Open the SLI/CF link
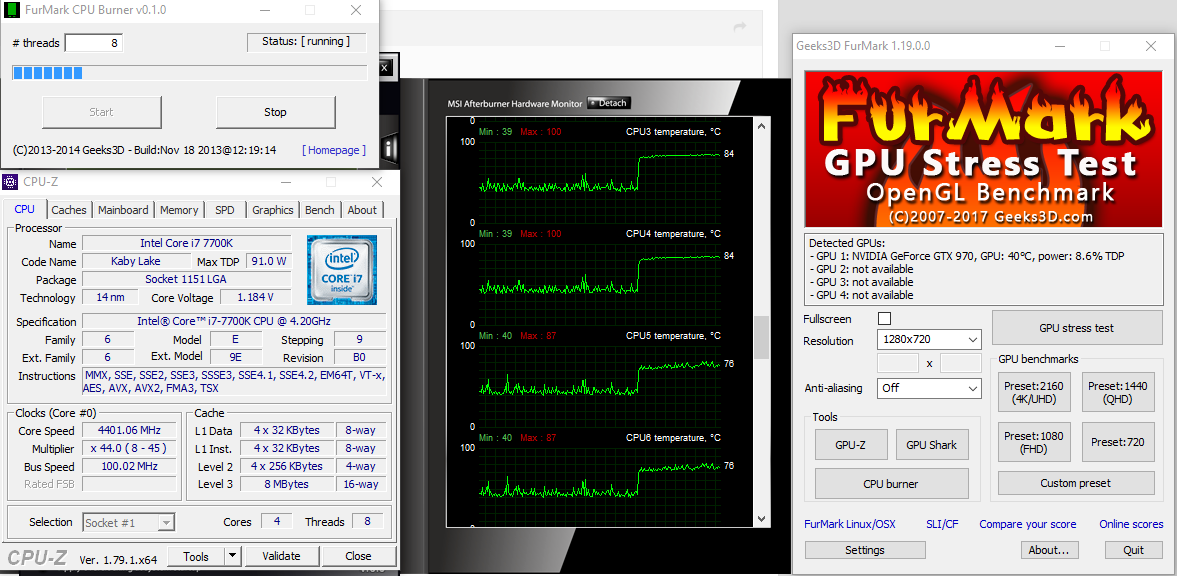The width and height of the screenshot is (1177, 576). [942, 524]
